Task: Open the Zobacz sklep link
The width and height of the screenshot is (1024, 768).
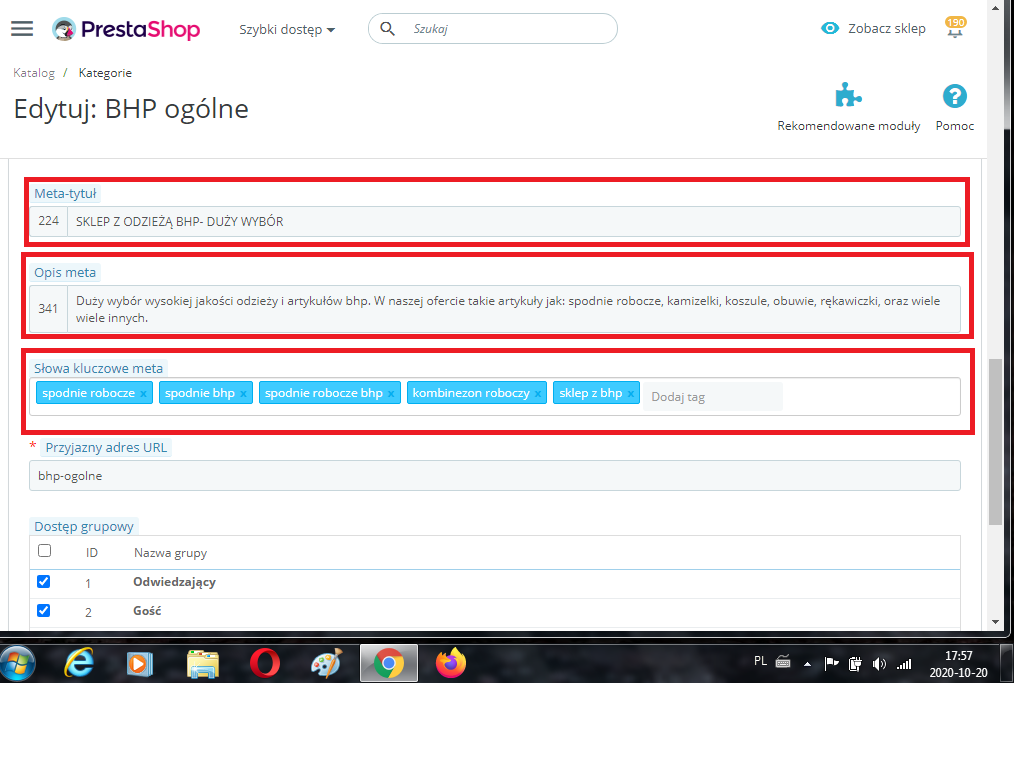Action: pos(886,29)
